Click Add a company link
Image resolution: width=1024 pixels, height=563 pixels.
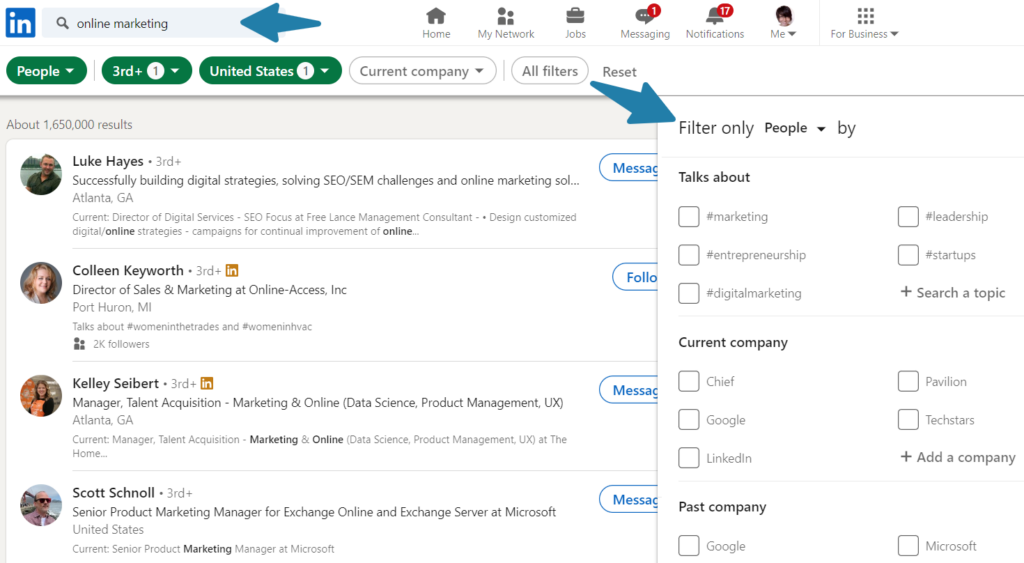click(x=958, y=457)
